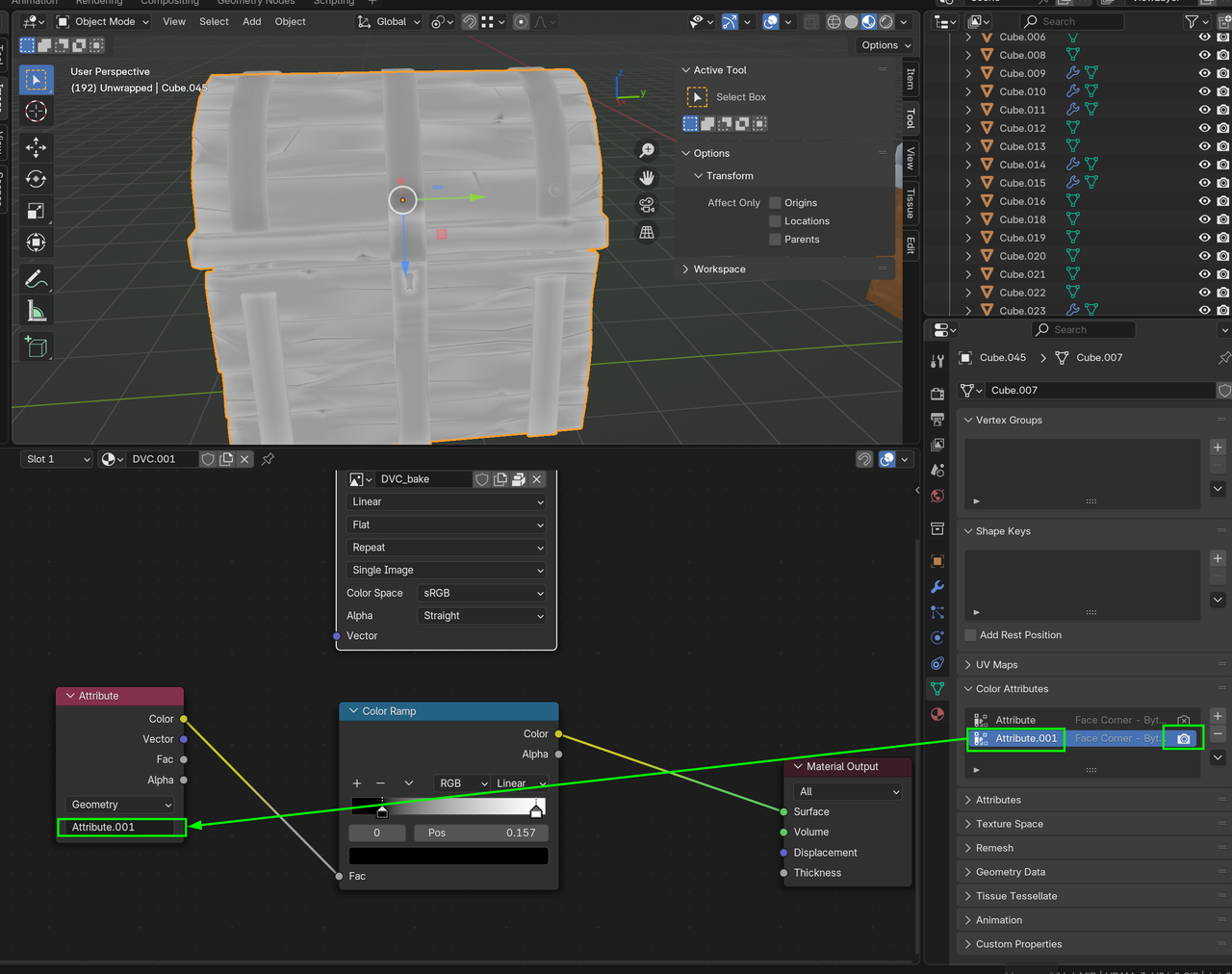Click the Add Cube tool icon
Viewport: 1232px width, 974px height.
tap(36, 347)
